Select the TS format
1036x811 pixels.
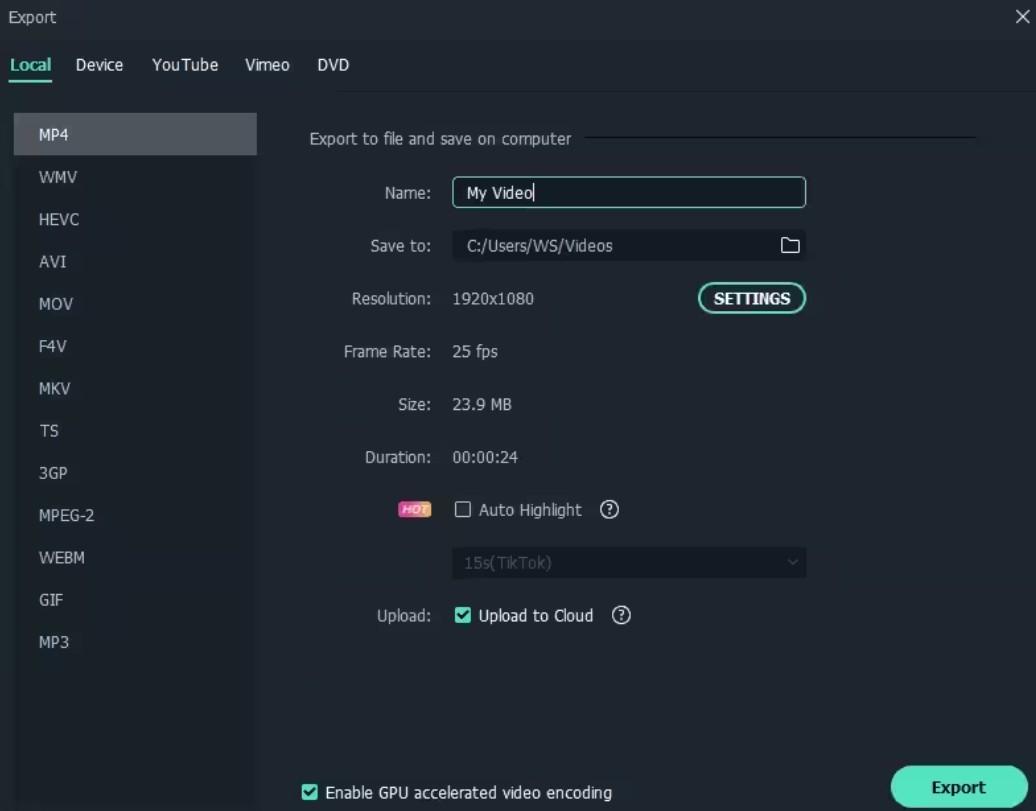[135, 430]
